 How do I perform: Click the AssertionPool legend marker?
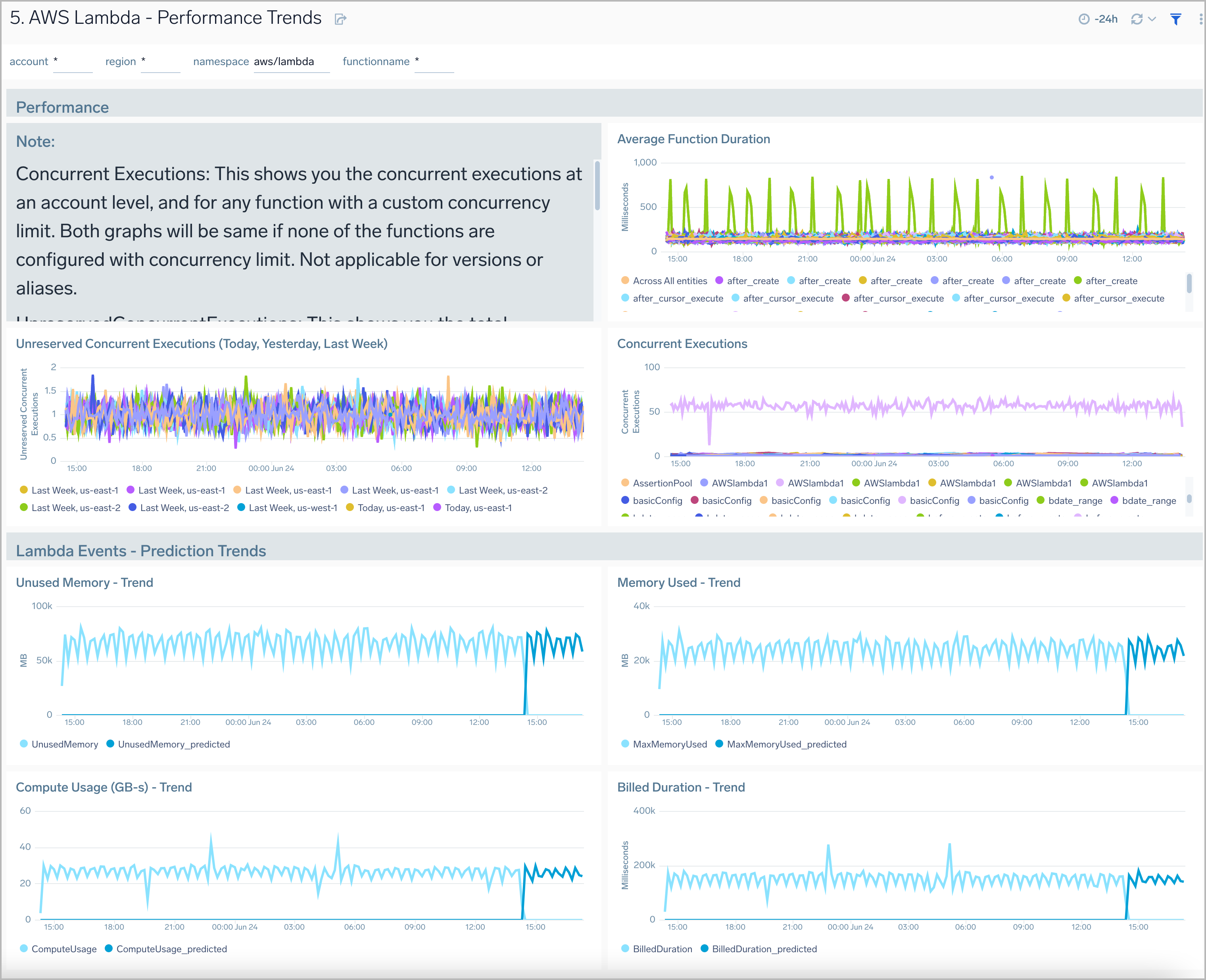pos(625,483)
